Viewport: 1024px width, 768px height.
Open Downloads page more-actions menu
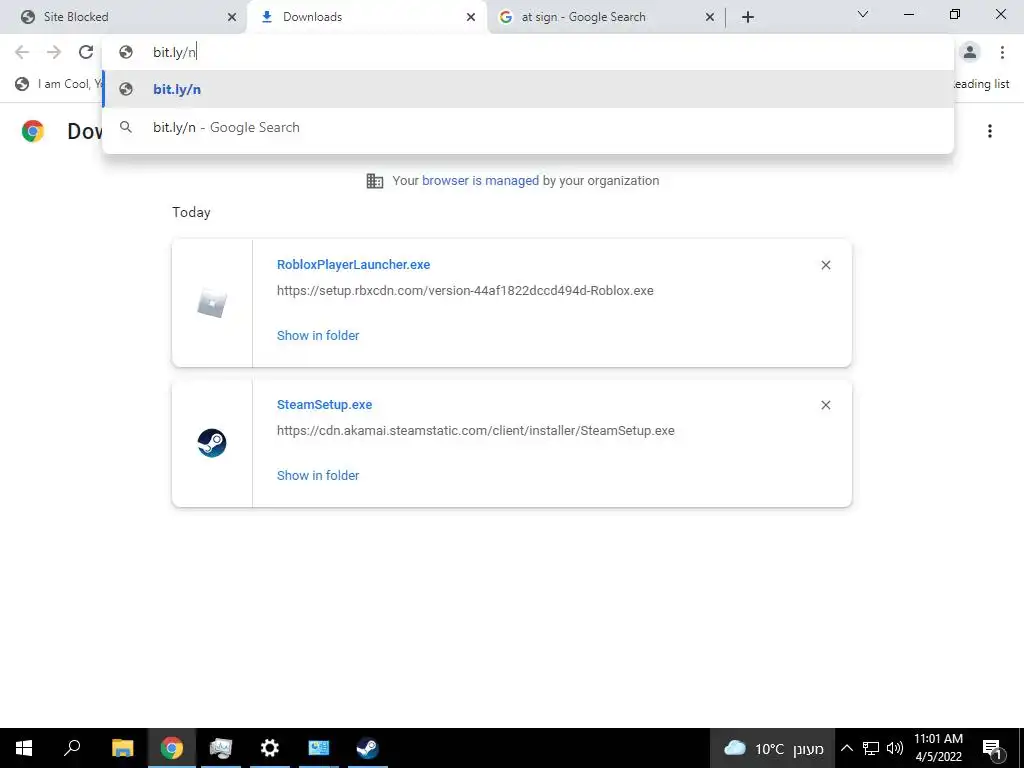pyautogui.click(x=990, y=131)
